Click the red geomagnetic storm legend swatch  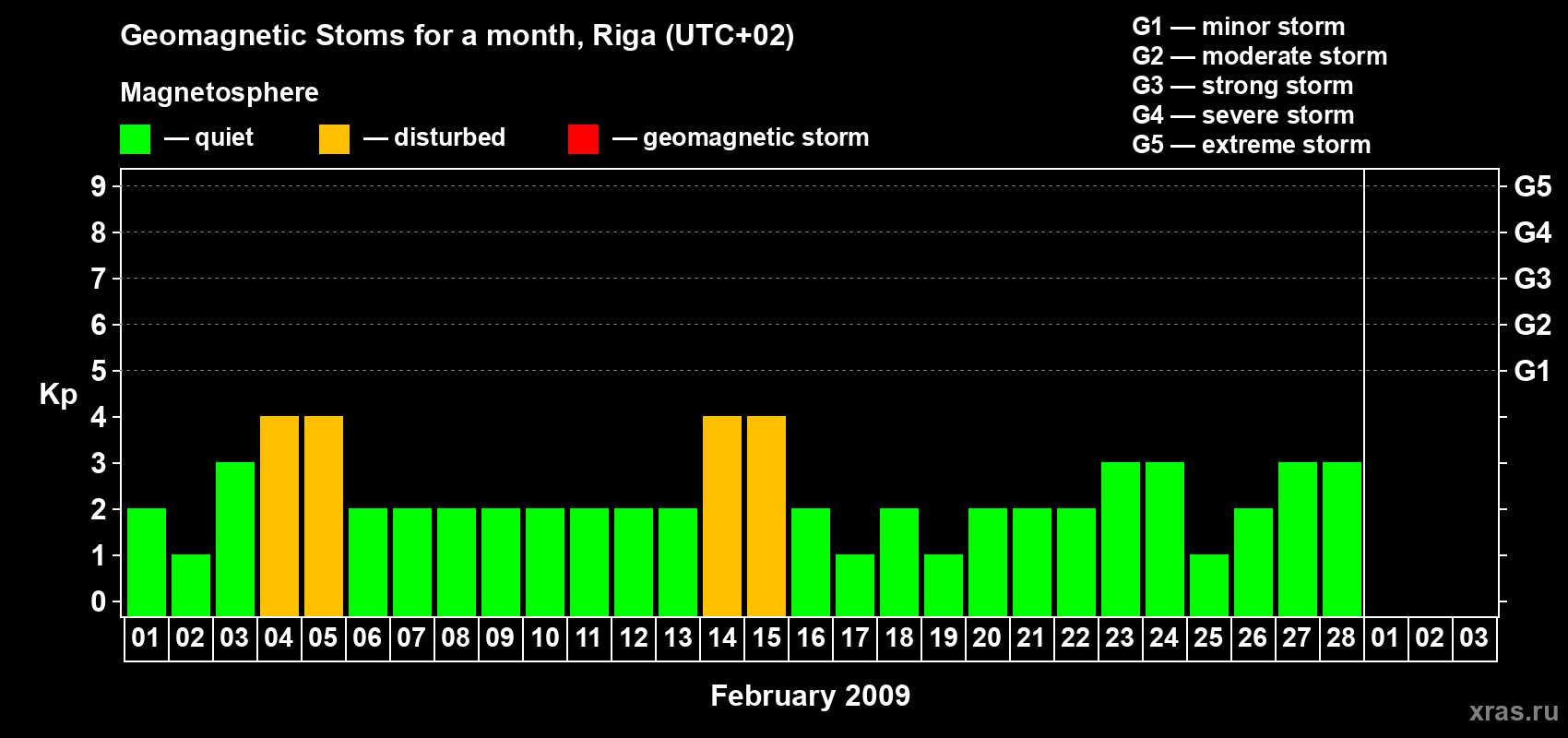click(583, 139)
